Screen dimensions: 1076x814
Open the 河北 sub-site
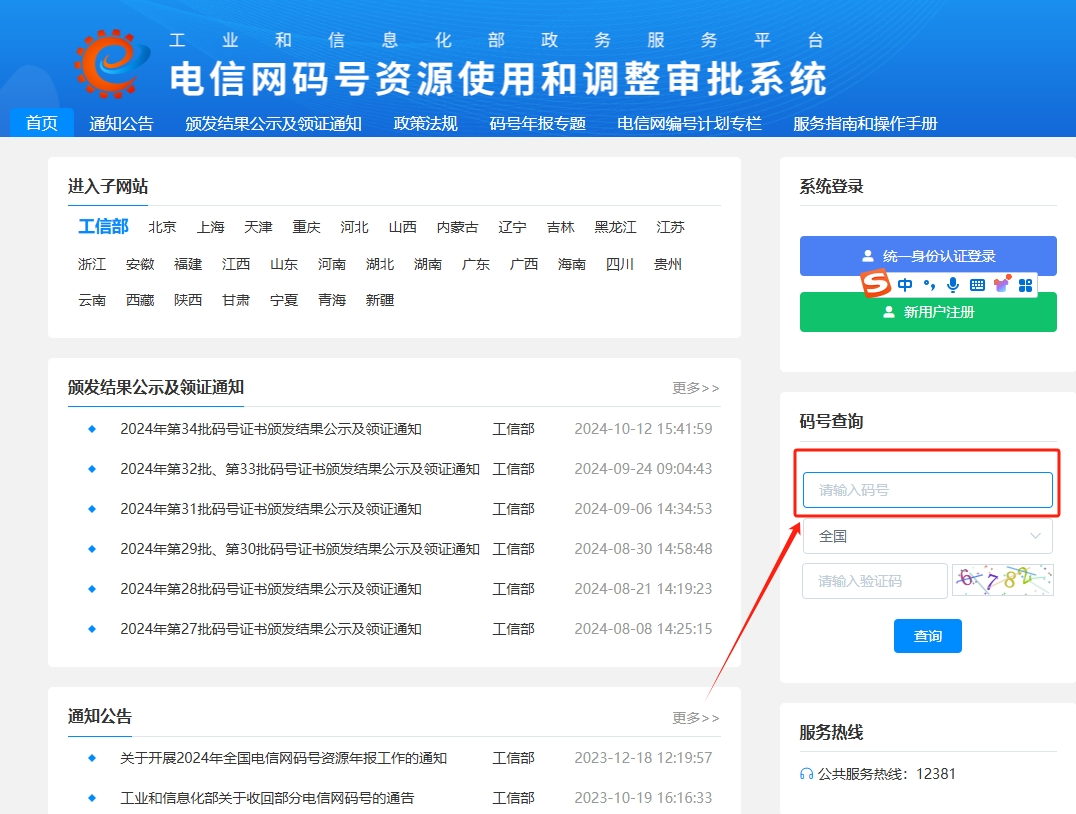click(x=355, y=227)
